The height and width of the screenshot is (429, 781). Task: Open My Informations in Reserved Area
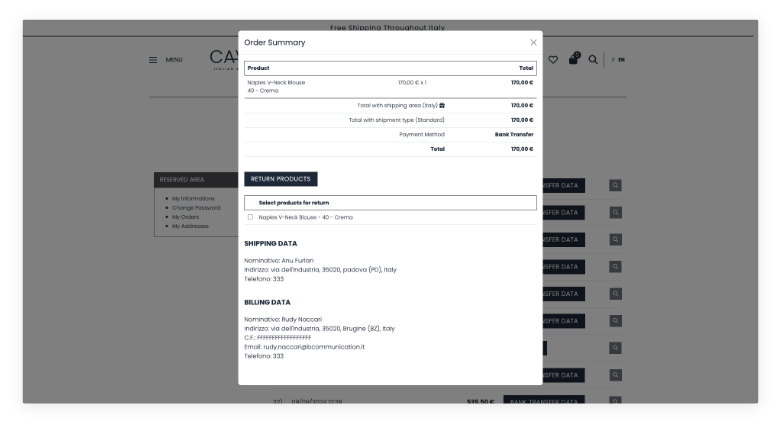pos(193,198)
